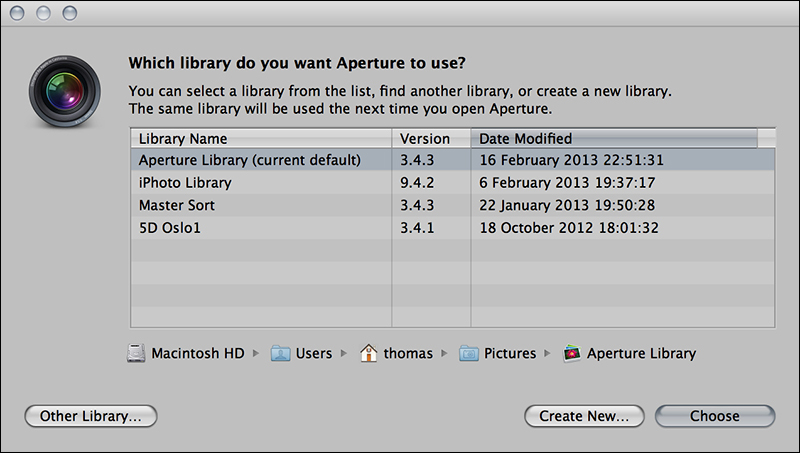Click the Pictures path label
Screen dimensions: 800x453
click(510, 353)
